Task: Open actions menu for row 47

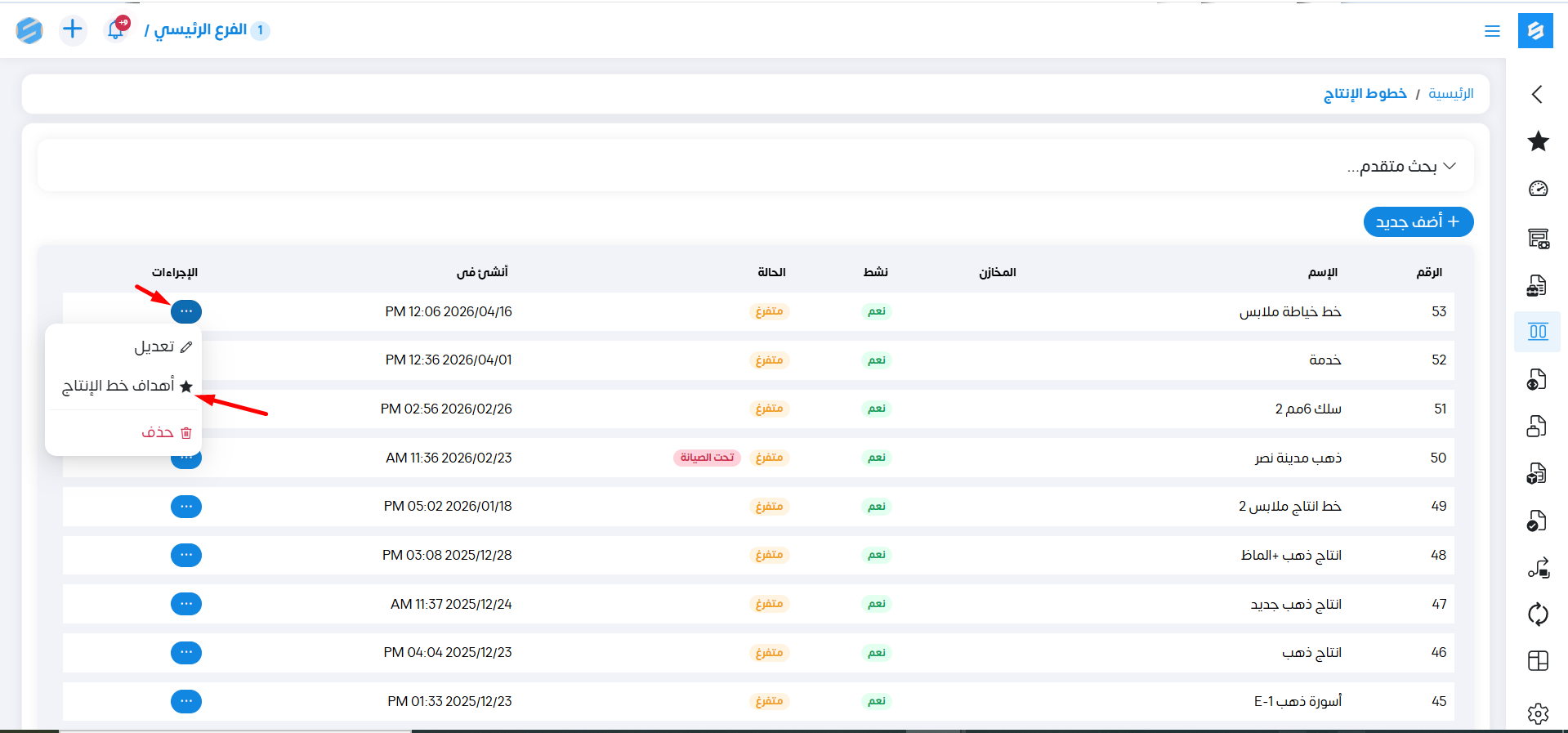Action: 186,604
